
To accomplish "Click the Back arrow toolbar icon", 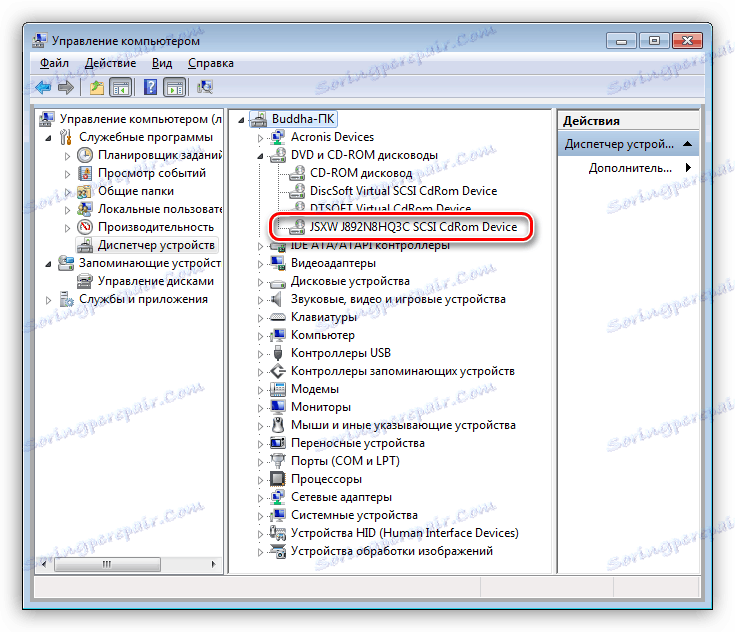I will 43,87.
